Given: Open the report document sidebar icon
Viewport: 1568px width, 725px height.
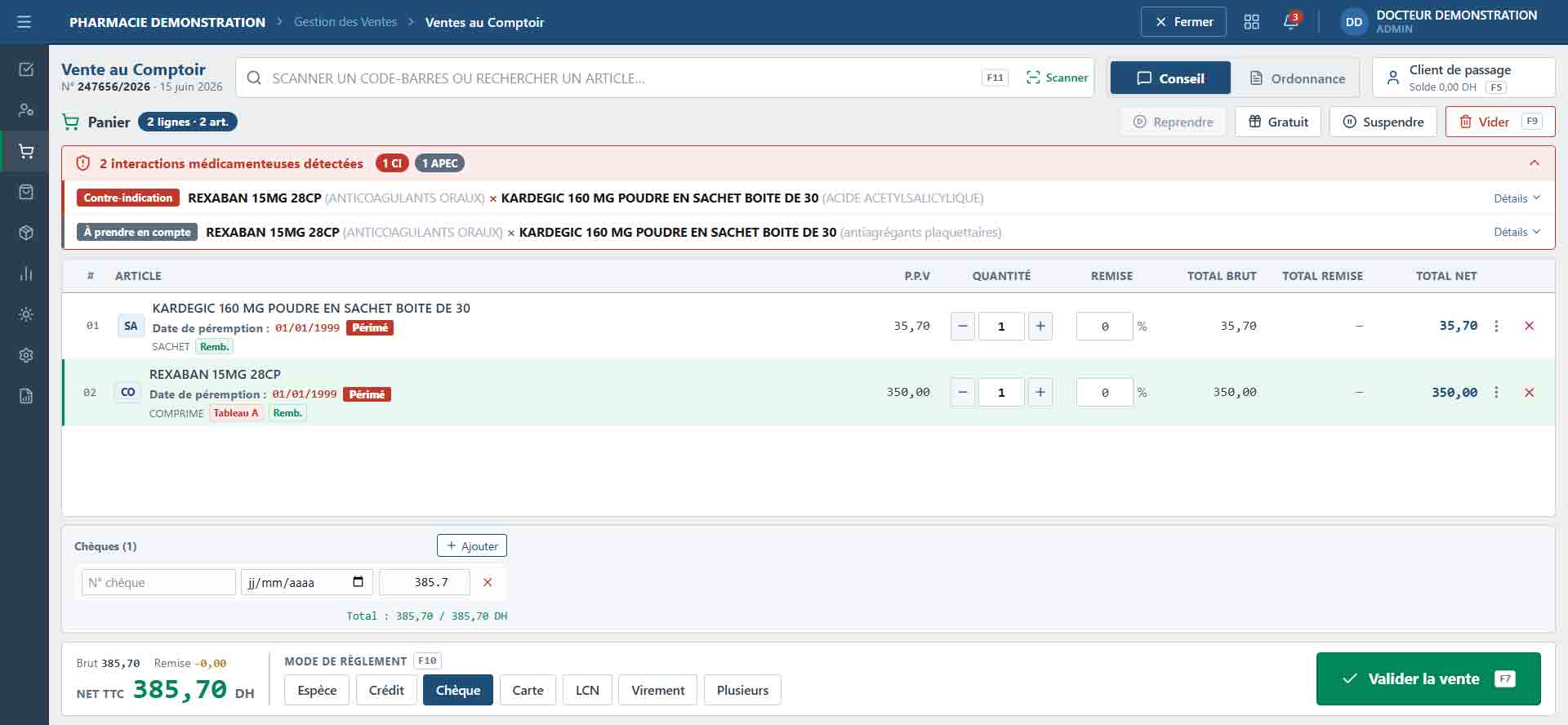Looking at the screenshot, I should point(26,396).
